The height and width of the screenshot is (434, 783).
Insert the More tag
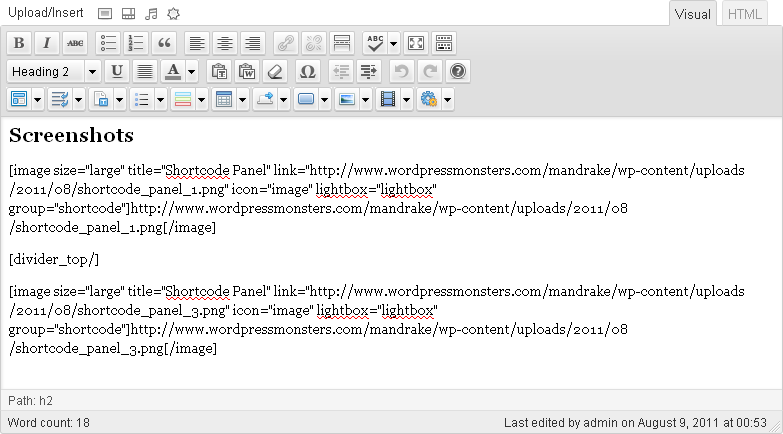pyautogui.click(x=341, y=43)
